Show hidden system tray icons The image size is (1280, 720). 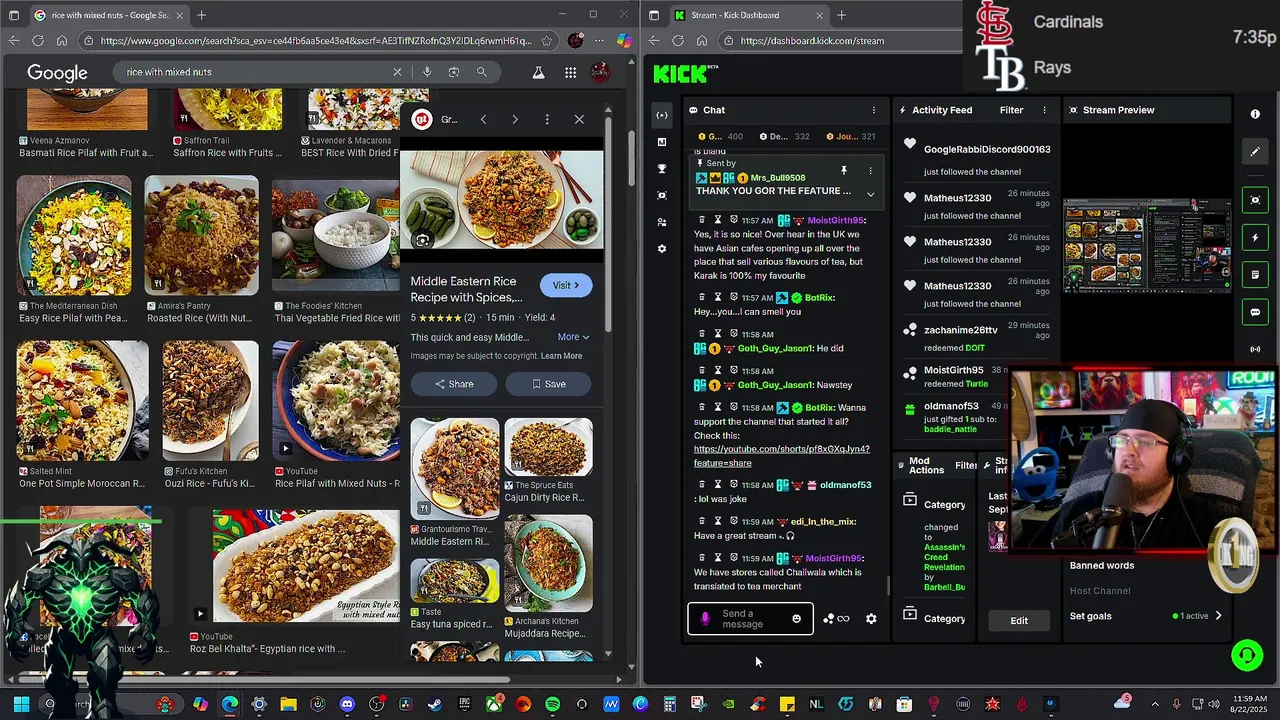click(x=1155, y=704)
